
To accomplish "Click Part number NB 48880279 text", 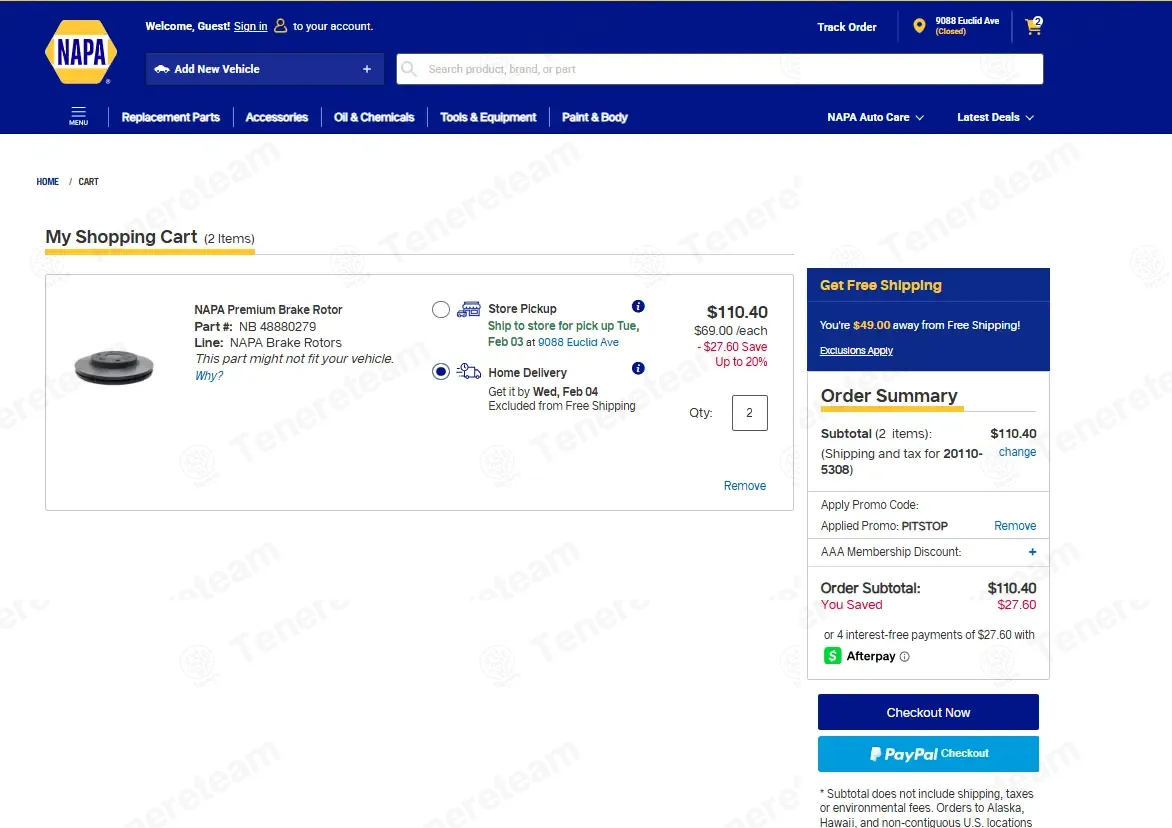I will 277,327.
